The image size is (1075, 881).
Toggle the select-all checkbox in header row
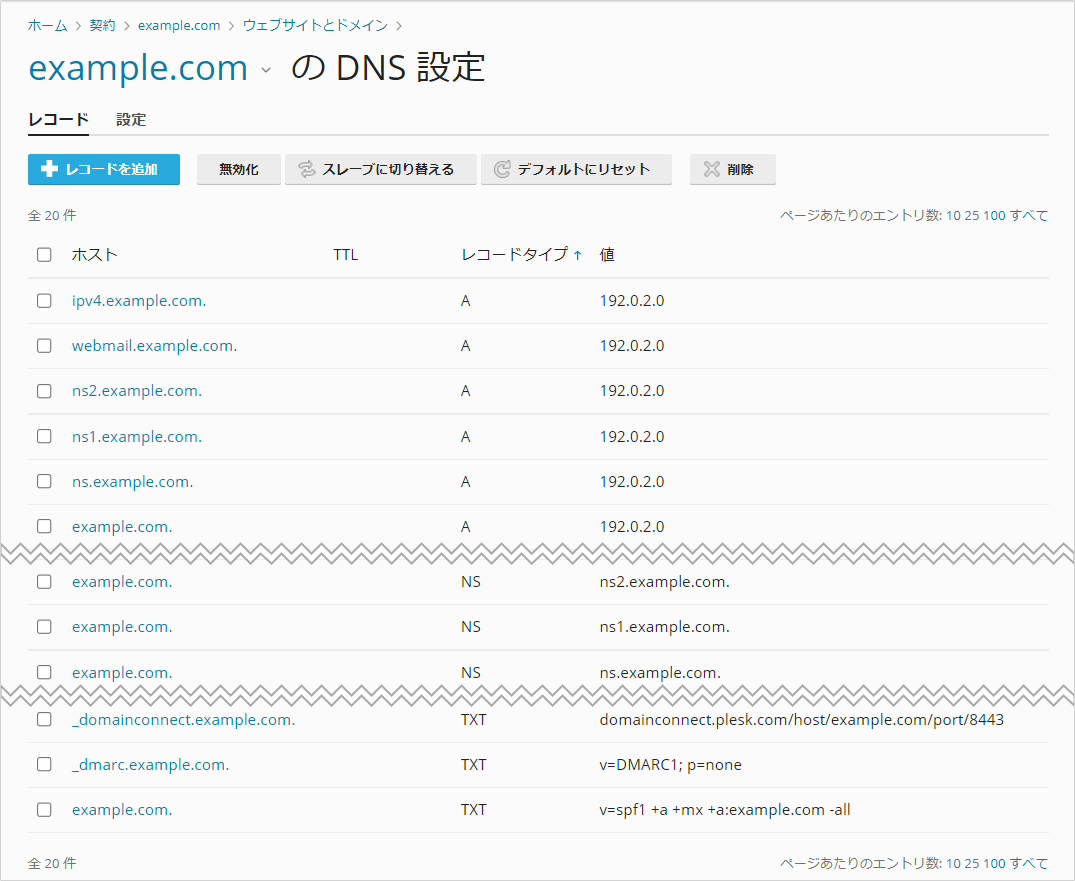[x=44, y=254]
